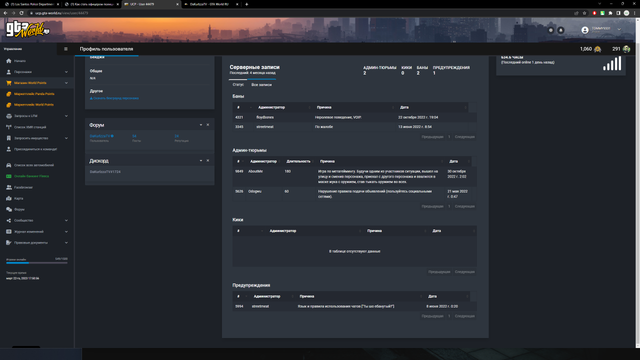Open a new browser tab with plus

click(x=247, y=4)
